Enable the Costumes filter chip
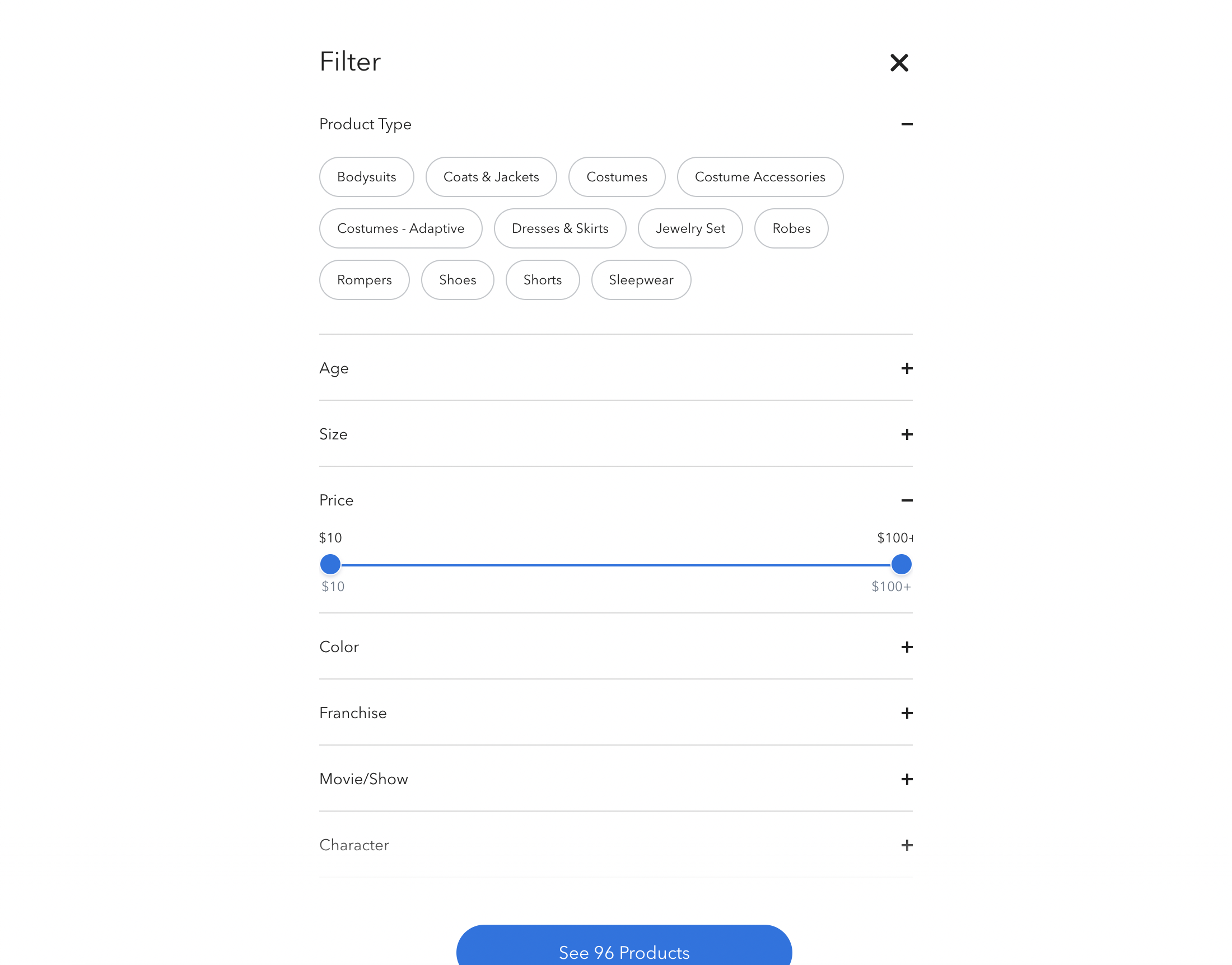 click(x=617, y=177)
